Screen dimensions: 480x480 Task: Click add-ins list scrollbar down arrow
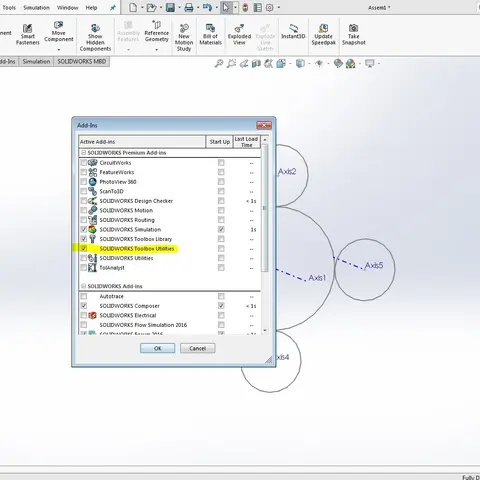click(x=265, y=330)
